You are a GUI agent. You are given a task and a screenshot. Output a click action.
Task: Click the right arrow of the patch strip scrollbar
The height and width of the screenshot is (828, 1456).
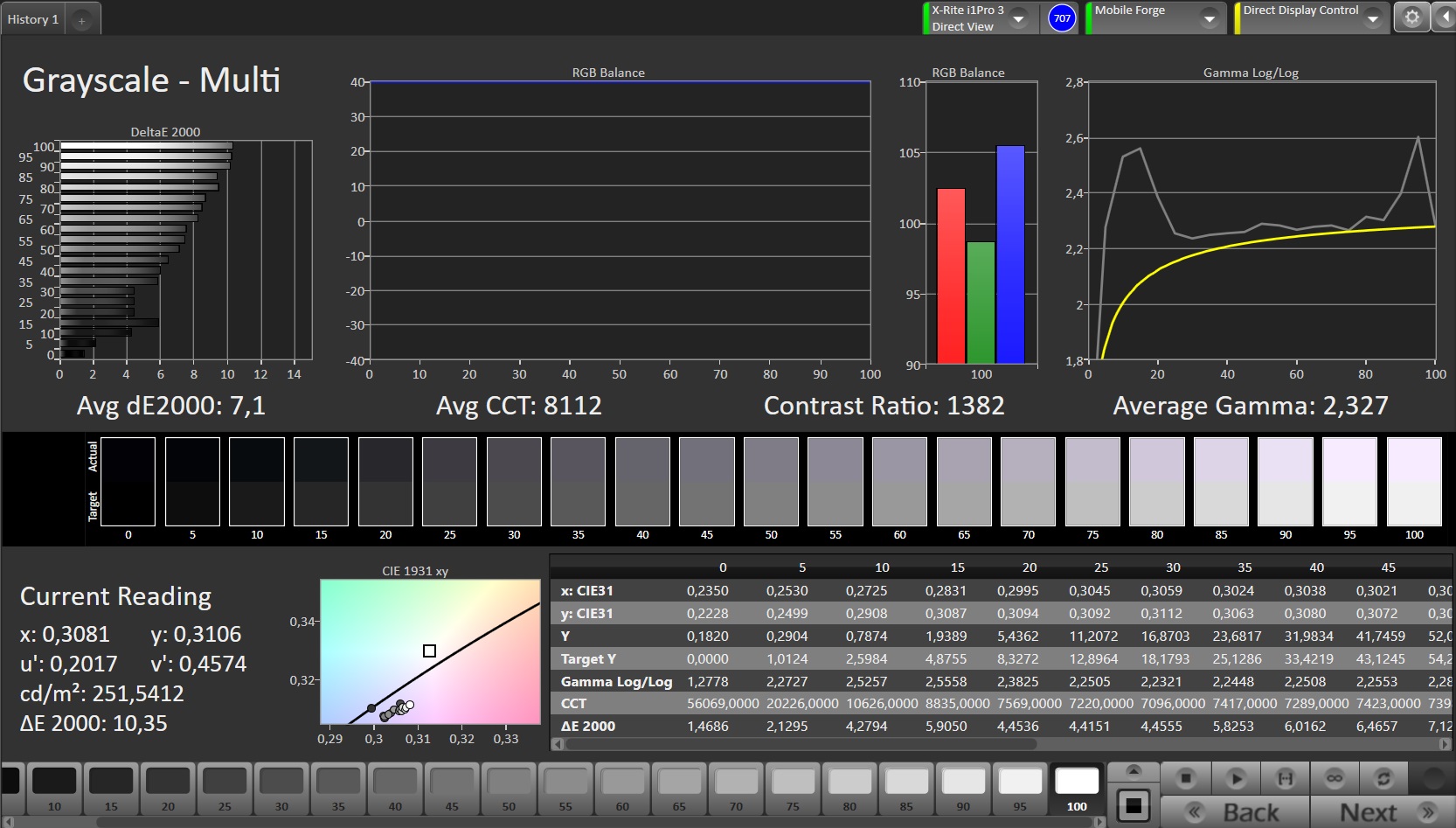point(1100,822)
